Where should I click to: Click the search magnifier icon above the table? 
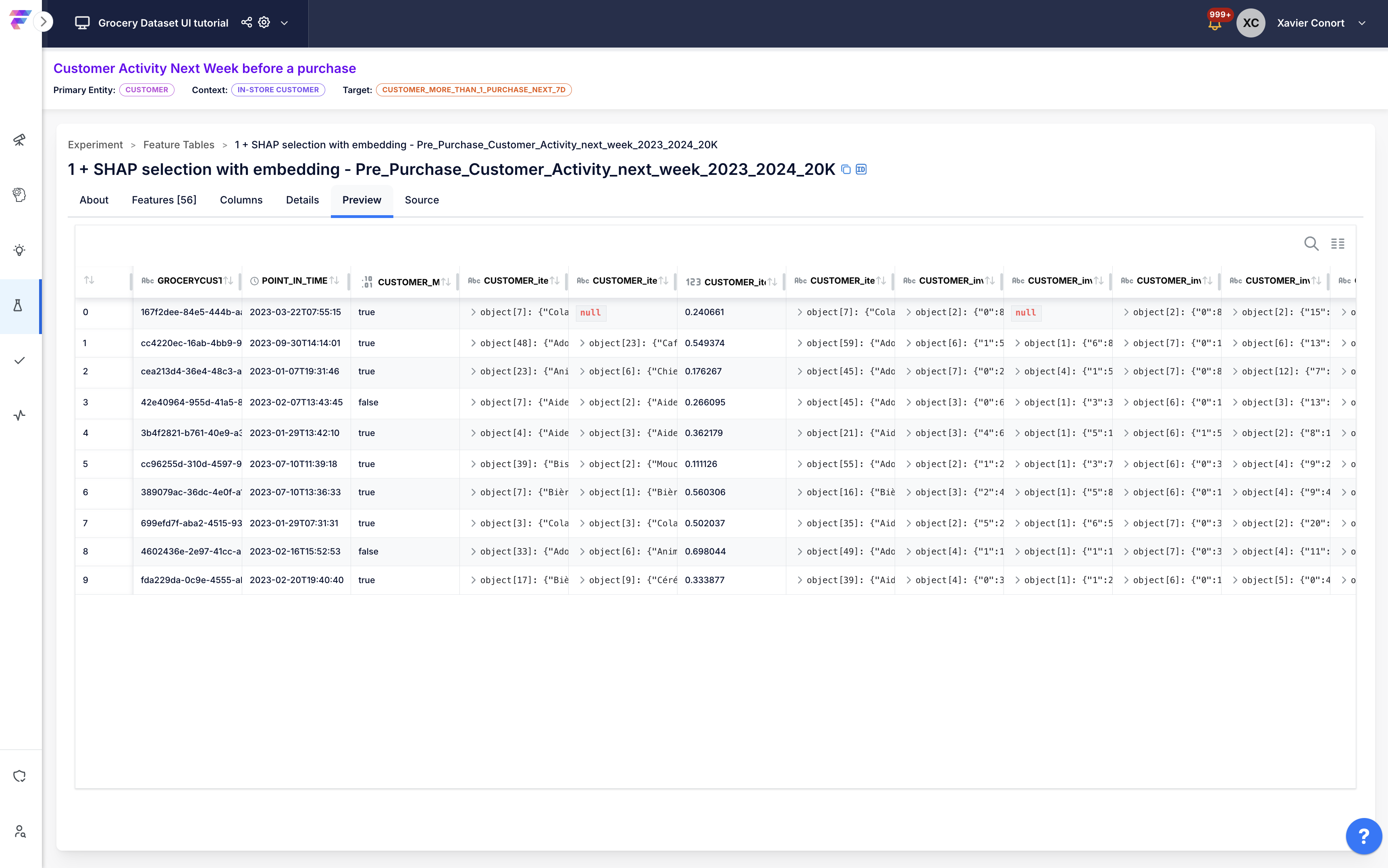click(1311, 243)
